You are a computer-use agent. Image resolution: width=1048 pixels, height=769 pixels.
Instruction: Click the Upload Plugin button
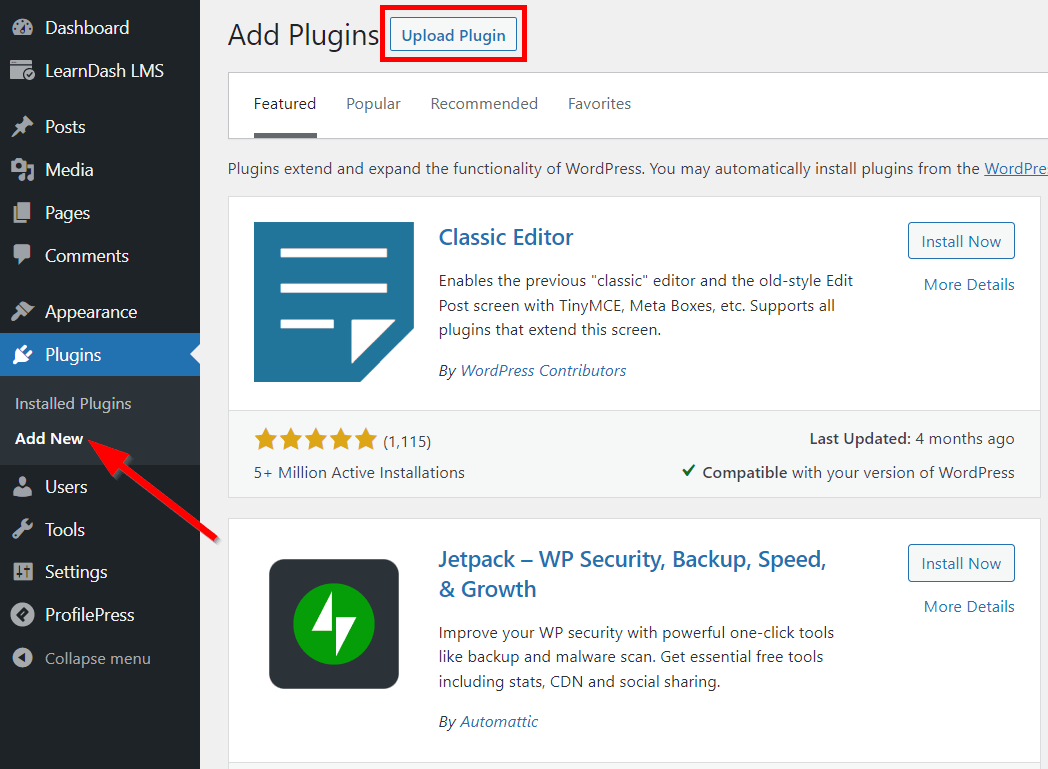(x=453, y=35)
